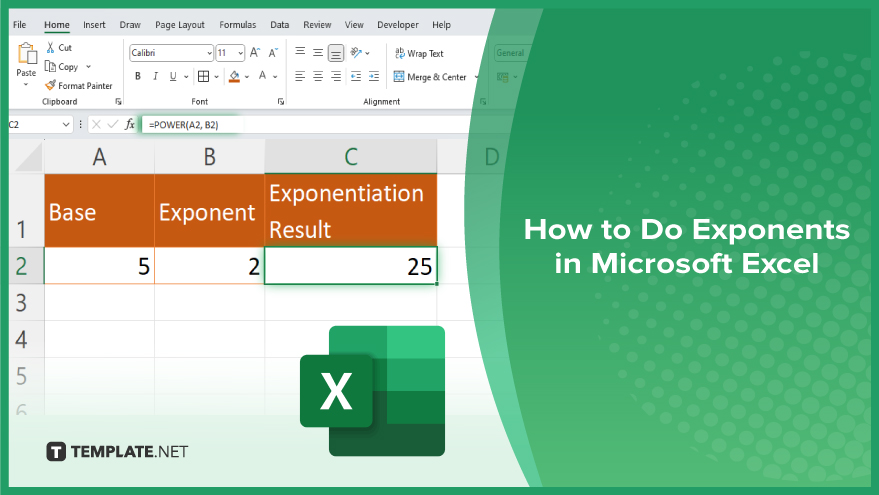Select Middle Align icon
This screenshot has height=495, width=879.
tap(318, 53)
